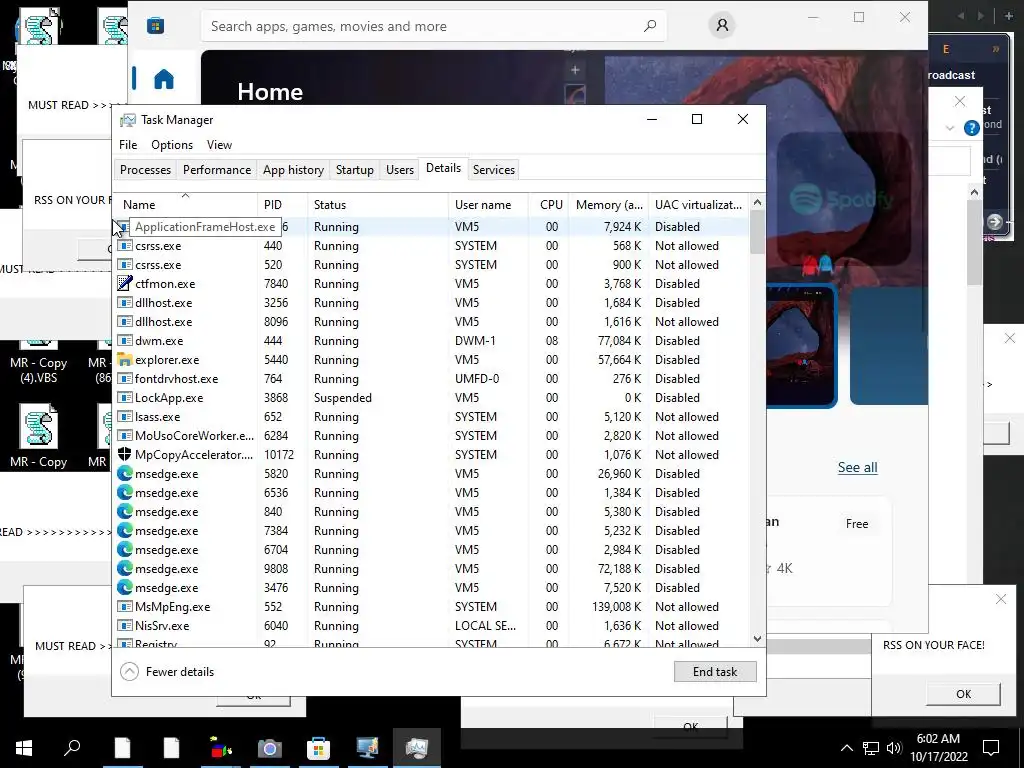Viewport: 1024px width, 768px height.
Task: Click scroll down arrow in process list
Action: (x=757, y=639)
